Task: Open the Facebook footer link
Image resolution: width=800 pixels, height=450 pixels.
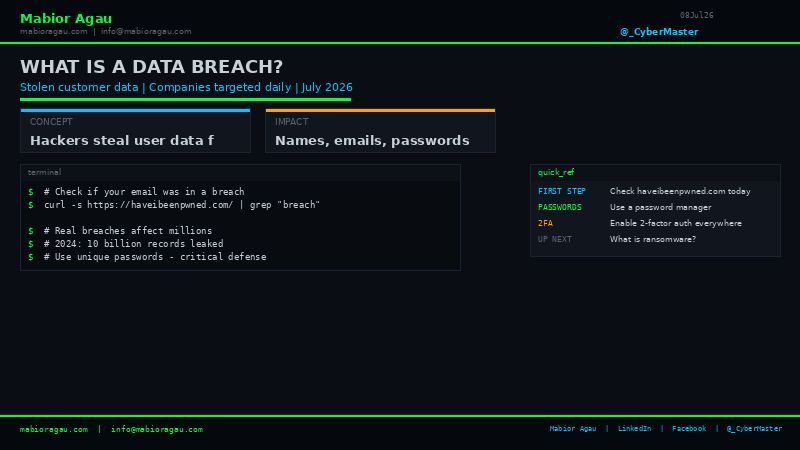Action: [x=689, y=429]
